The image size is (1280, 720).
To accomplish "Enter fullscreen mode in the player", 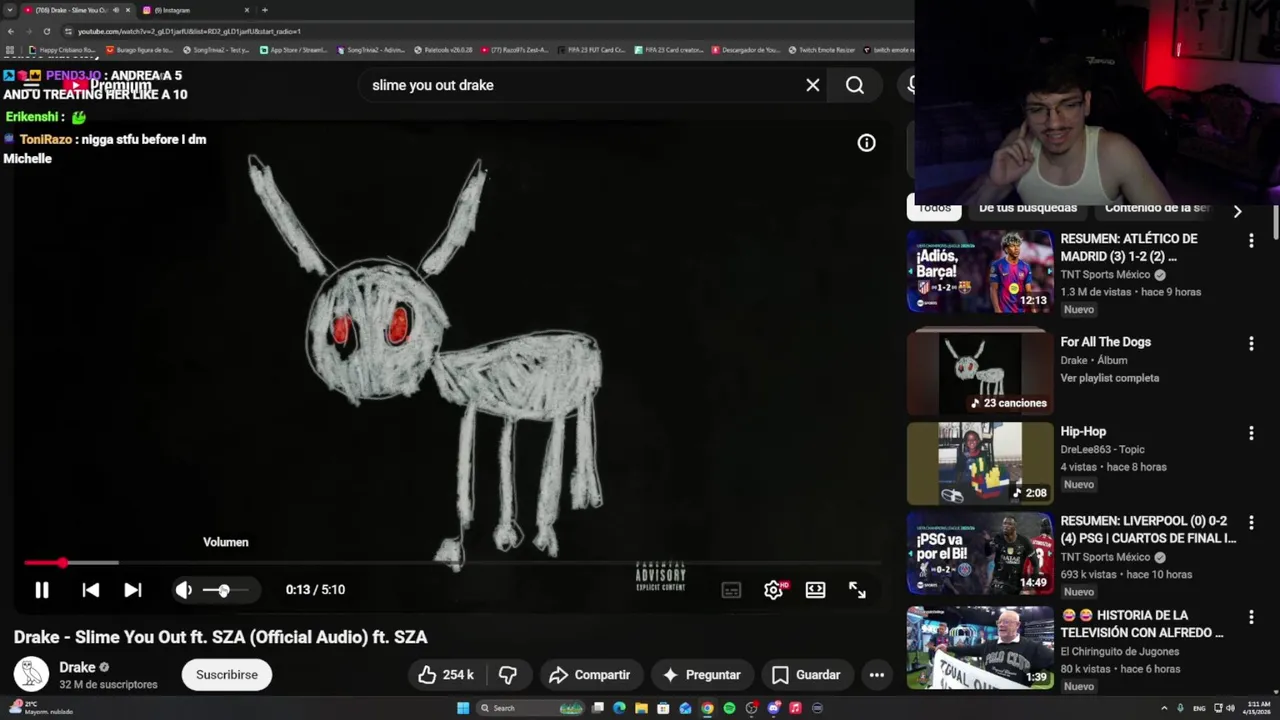I will pos(857,590).
